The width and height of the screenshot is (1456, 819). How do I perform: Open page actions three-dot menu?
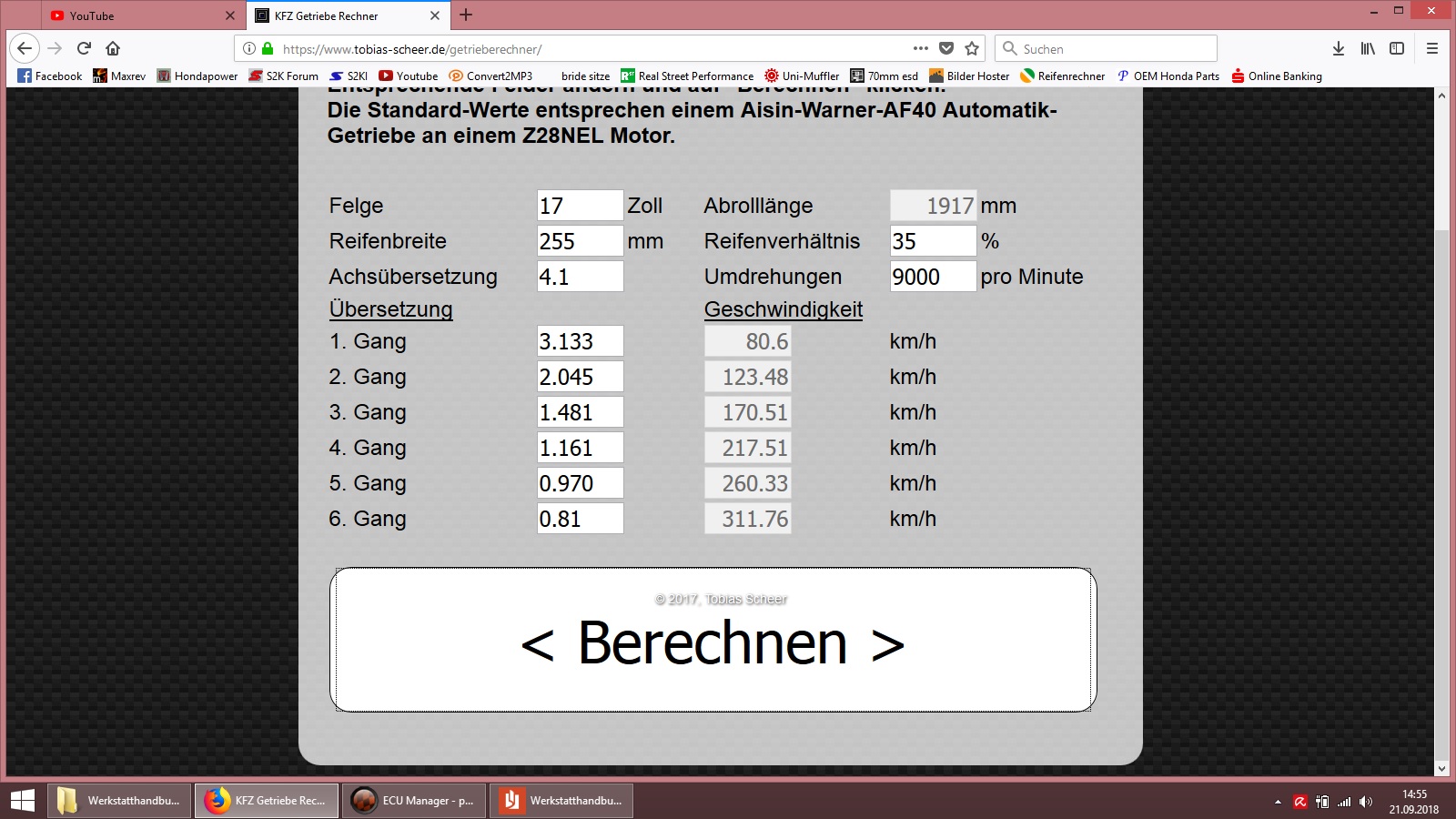pos(921,48)
